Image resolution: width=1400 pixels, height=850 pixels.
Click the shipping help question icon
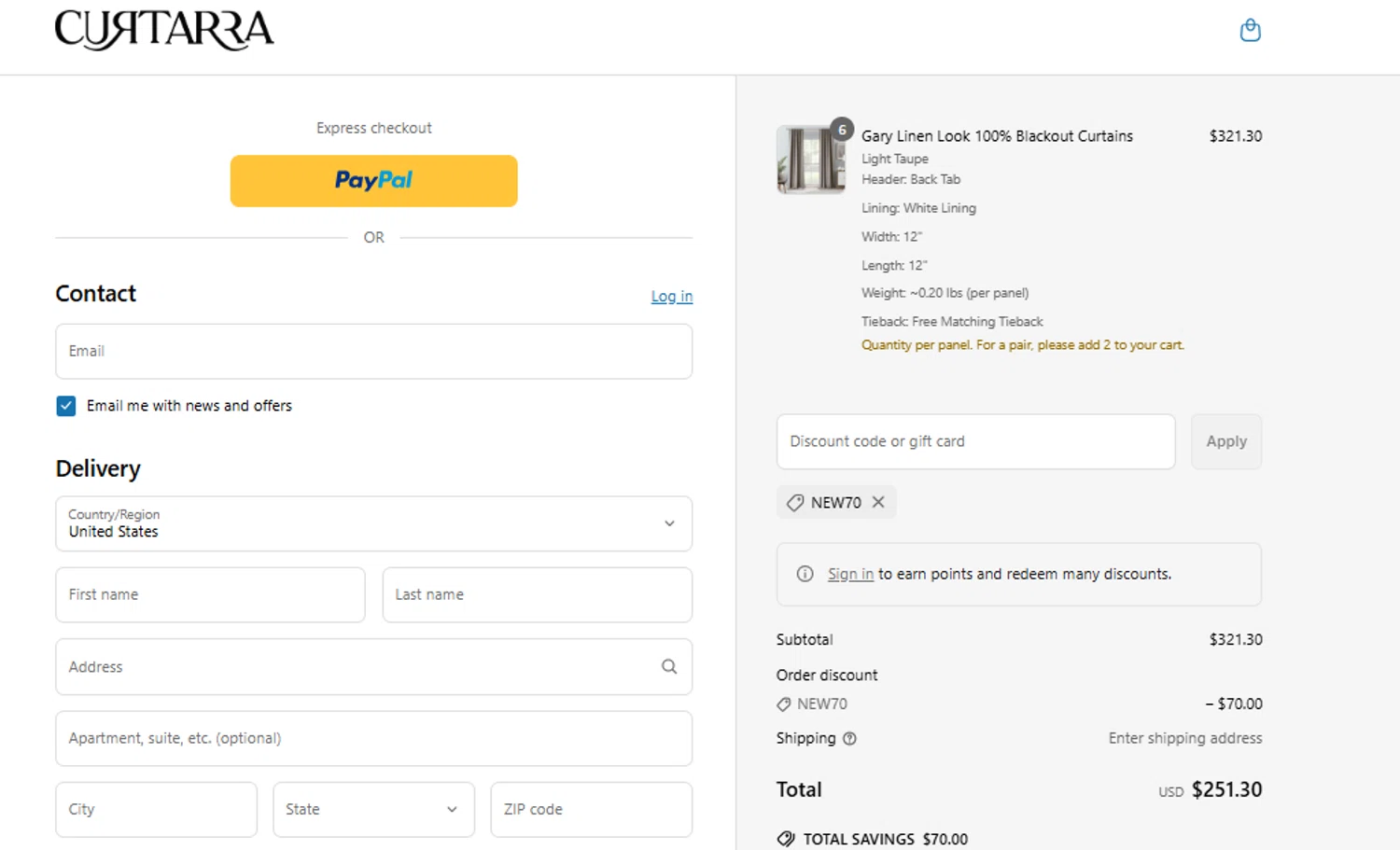coord(849,738)
